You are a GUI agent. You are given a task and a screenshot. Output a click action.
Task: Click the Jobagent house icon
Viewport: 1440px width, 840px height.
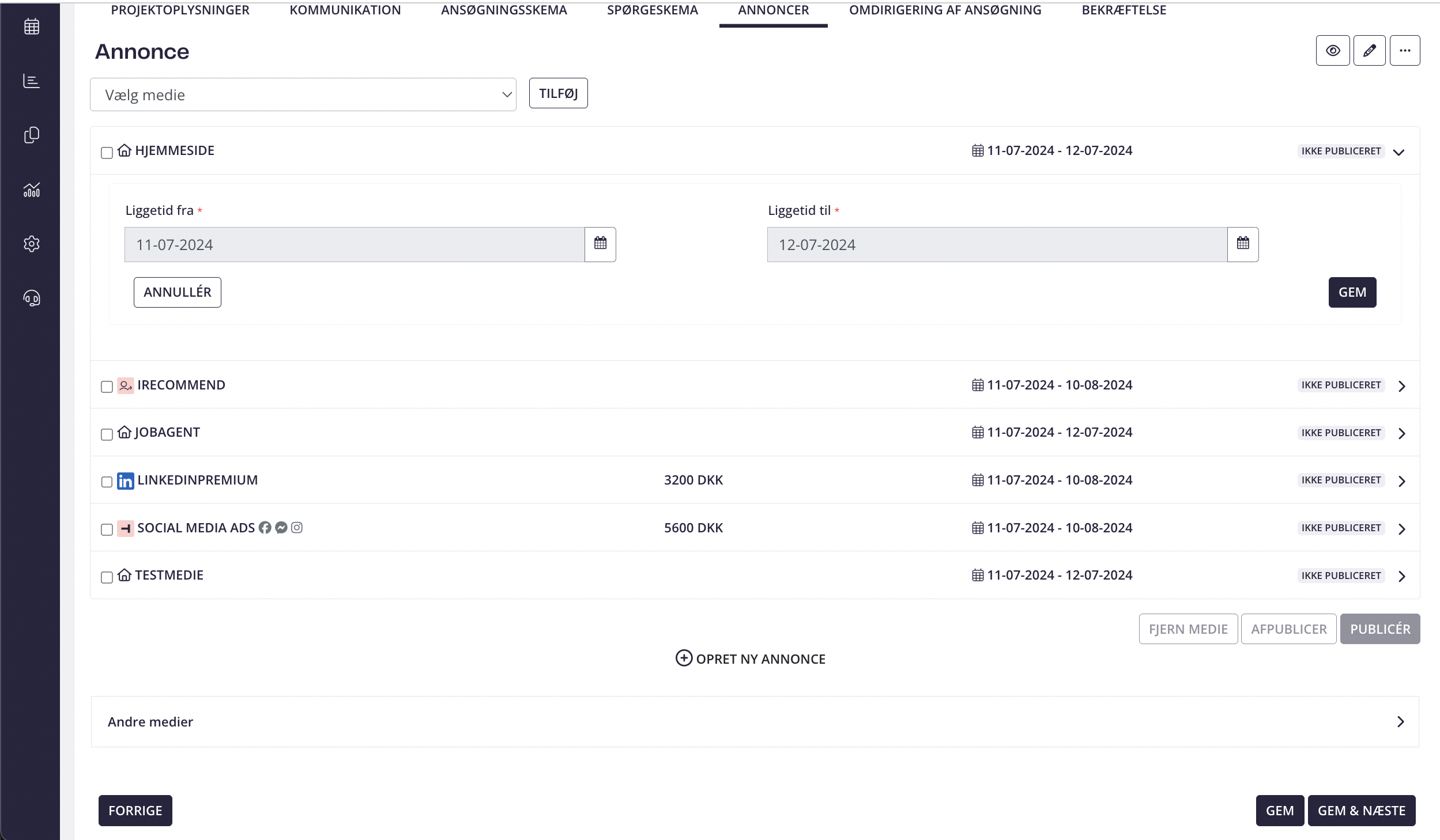click(125, 432)
